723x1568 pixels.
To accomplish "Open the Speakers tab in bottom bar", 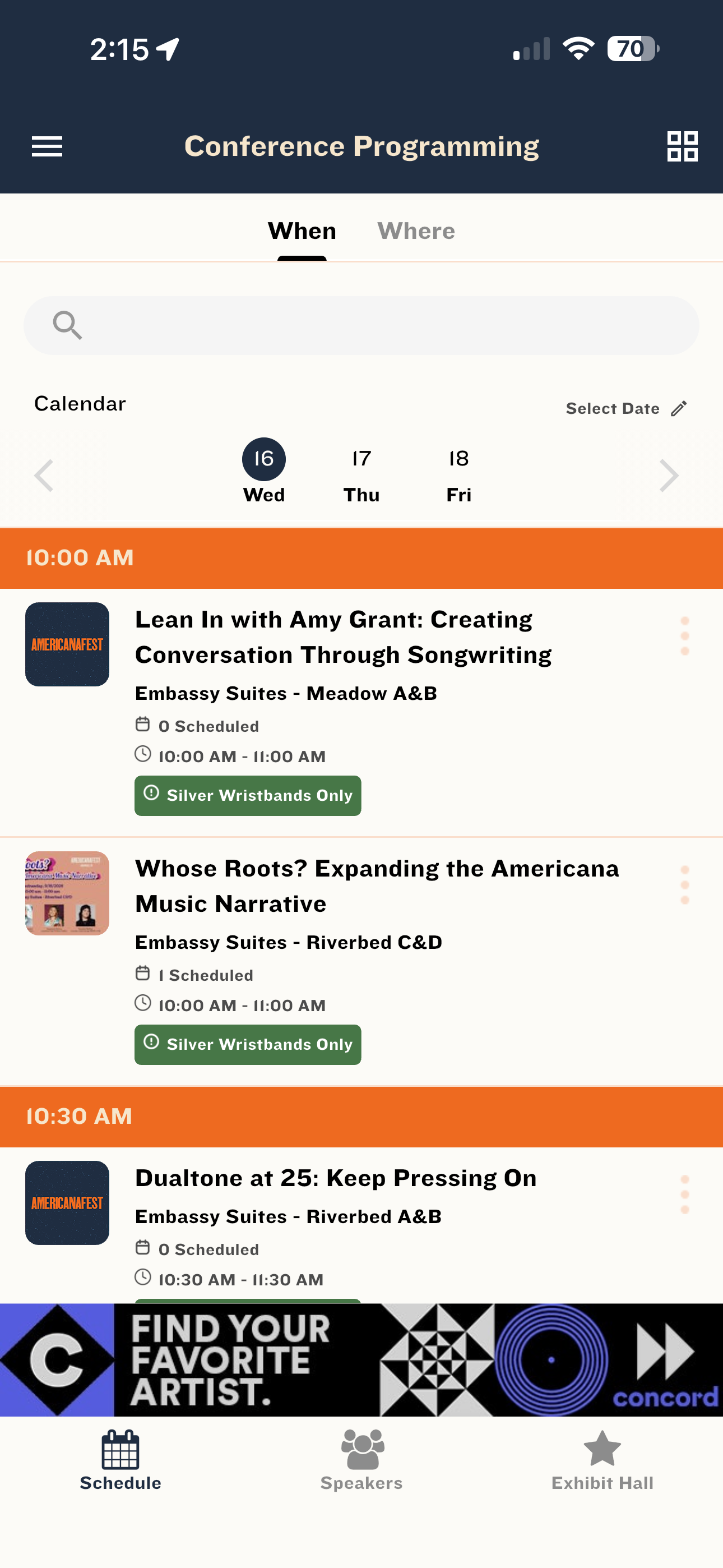I will [361, 1461].
